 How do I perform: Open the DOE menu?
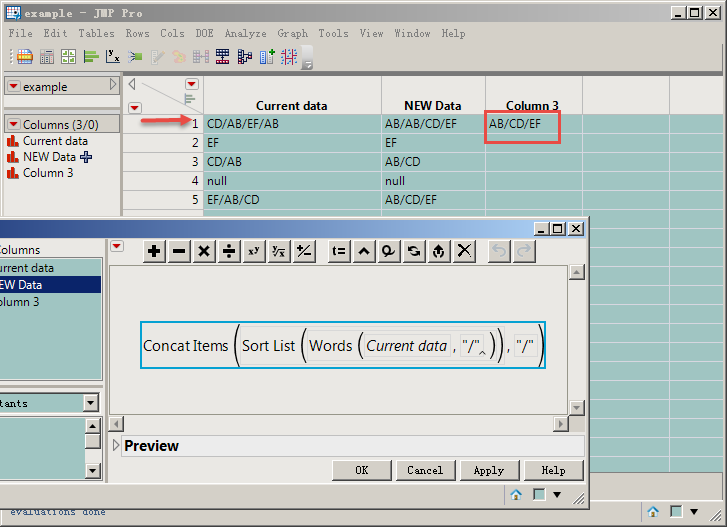click(x=204, y=33)
